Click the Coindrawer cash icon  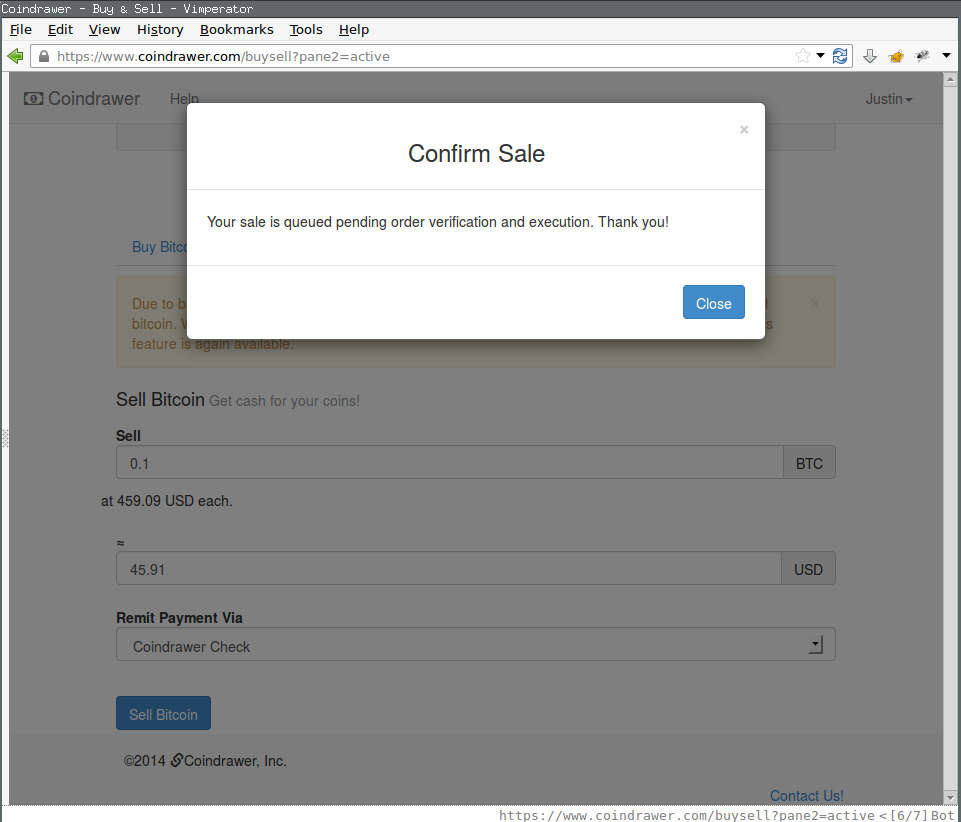click(x=33, y=99)
